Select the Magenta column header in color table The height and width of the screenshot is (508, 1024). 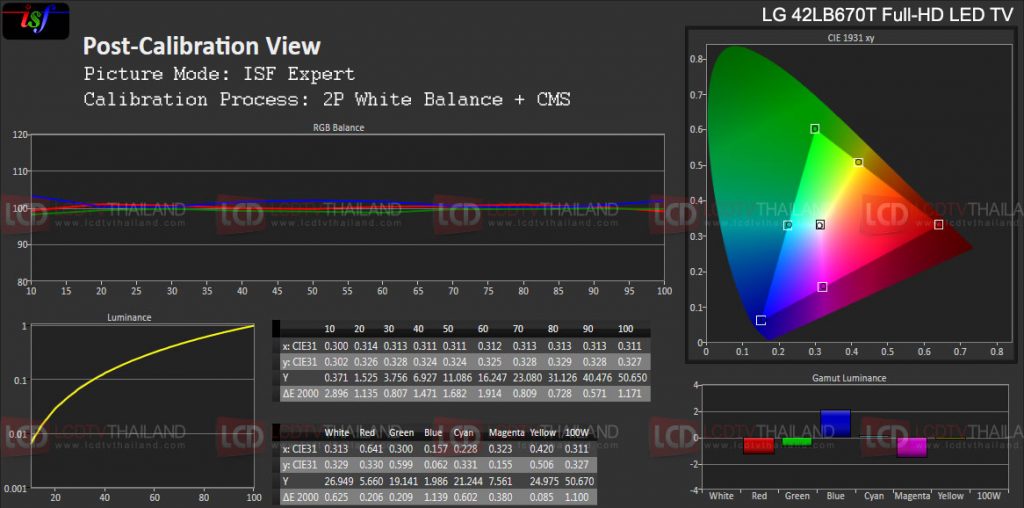(506, 432)
